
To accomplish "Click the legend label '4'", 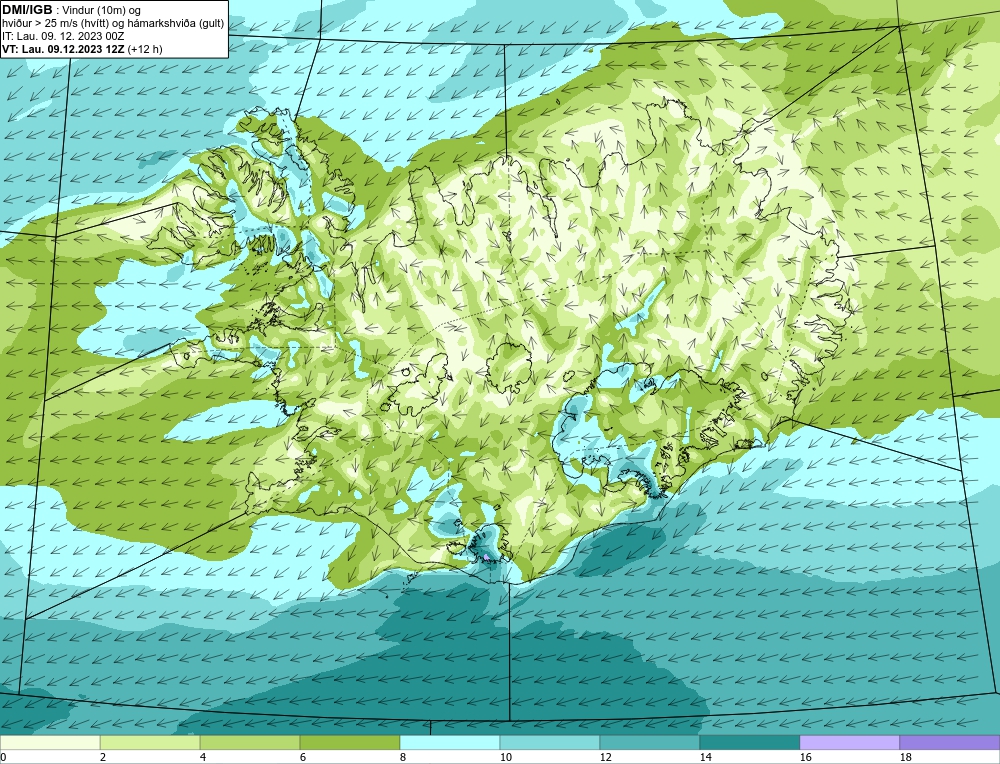I will (203, 757).
